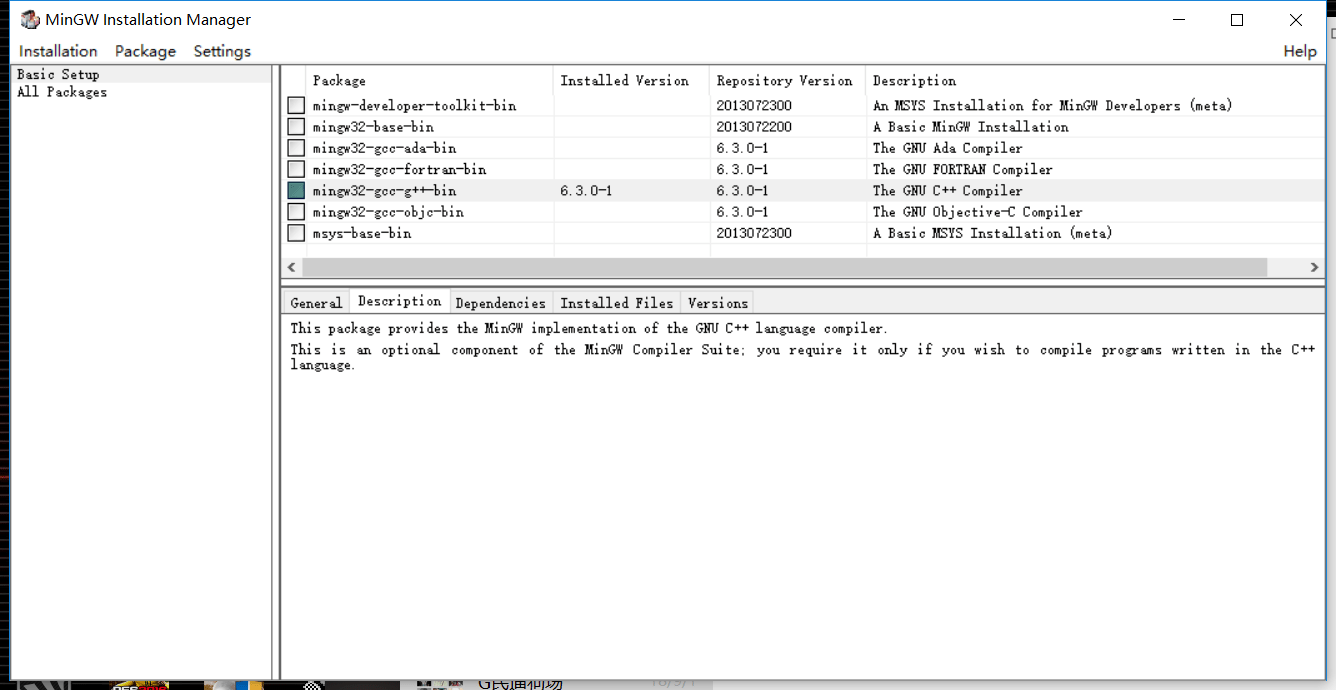
Task: Toggle the installed mingw32-gcc-g++-bin checkbox
Action: pyautogui.click(x=296, y=190)
